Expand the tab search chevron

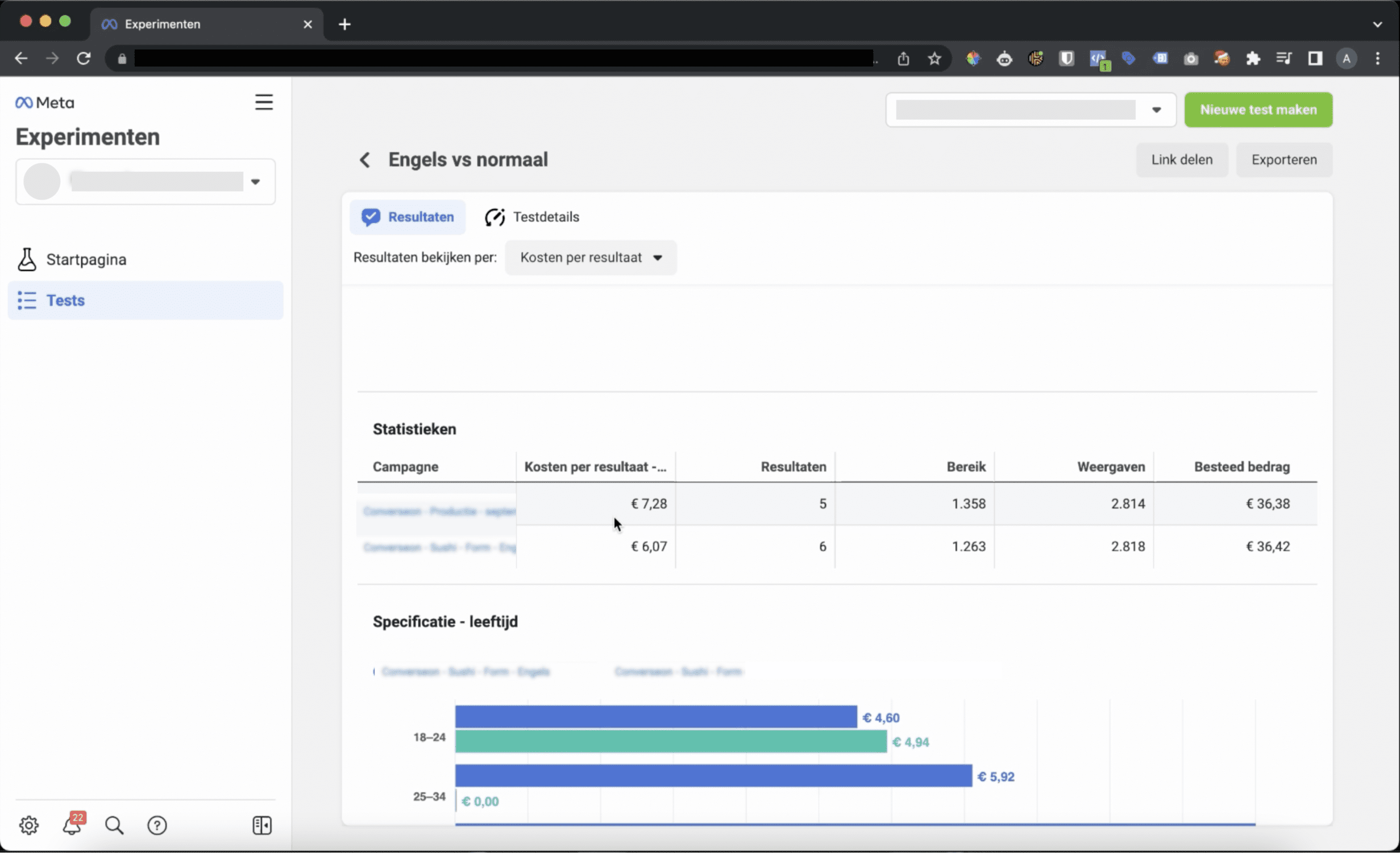pos(1377,24)
